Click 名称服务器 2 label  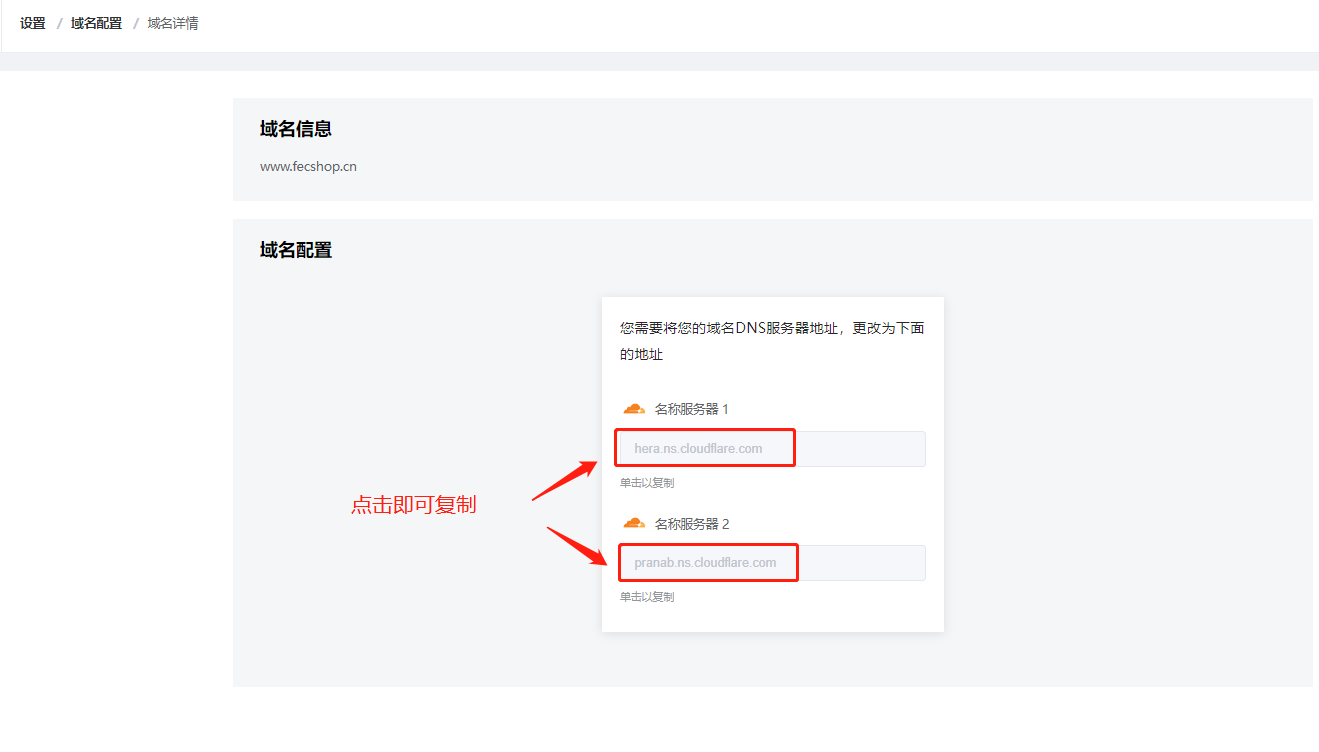point(692,523)
